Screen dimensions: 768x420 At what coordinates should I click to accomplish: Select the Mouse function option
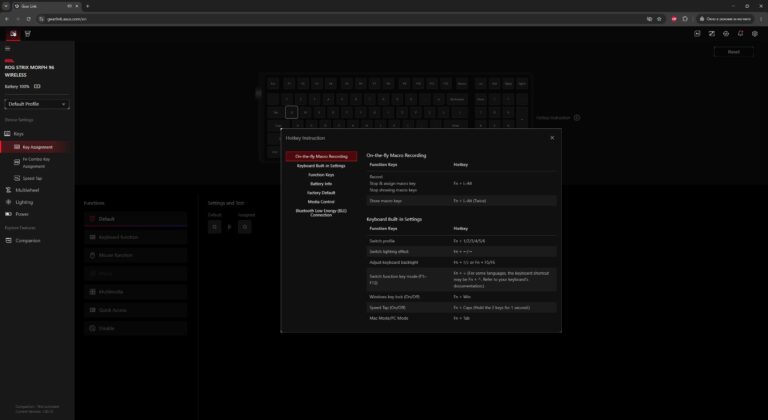[136, 255]
